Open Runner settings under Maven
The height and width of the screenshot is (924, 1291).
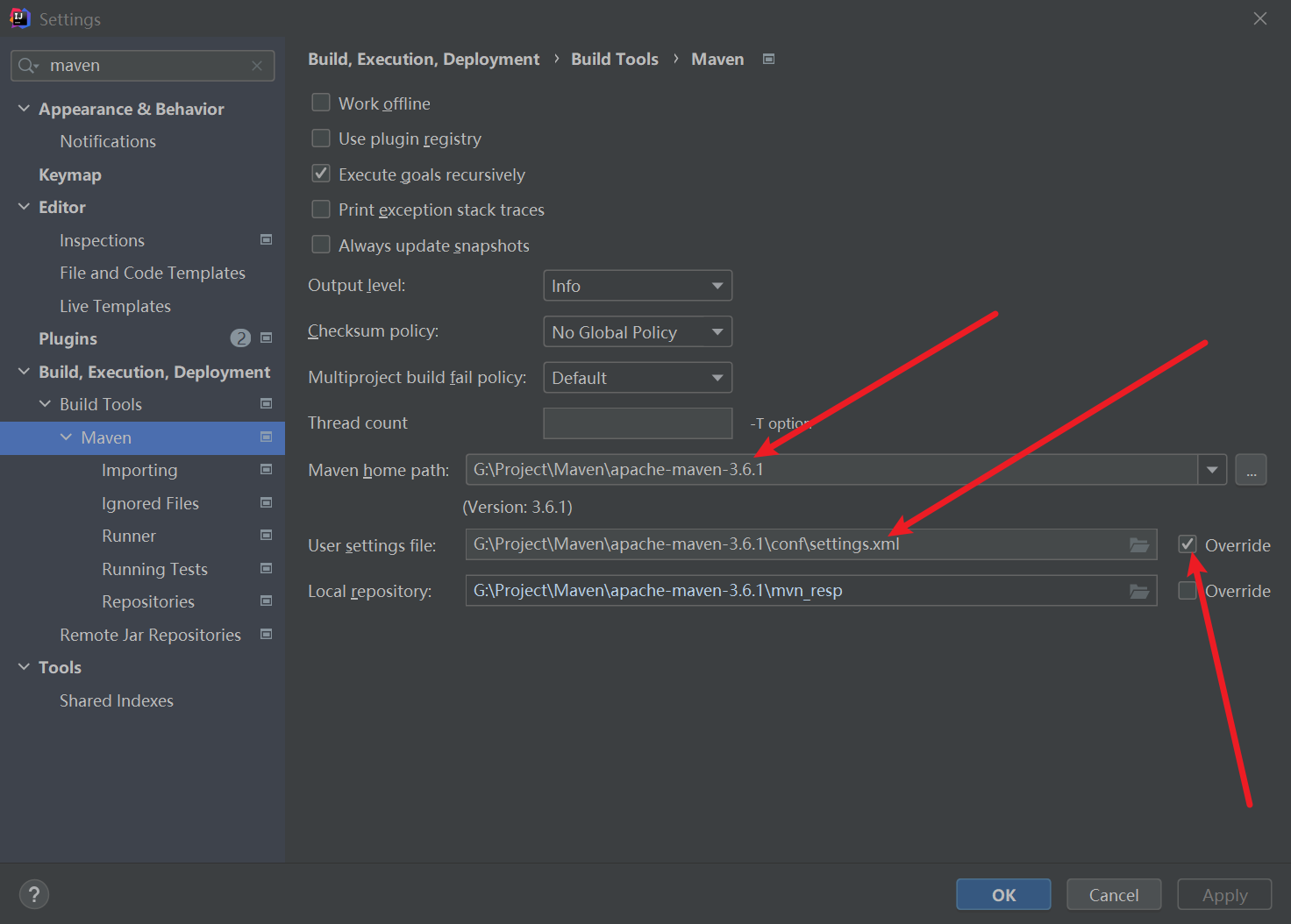(129, 536)
